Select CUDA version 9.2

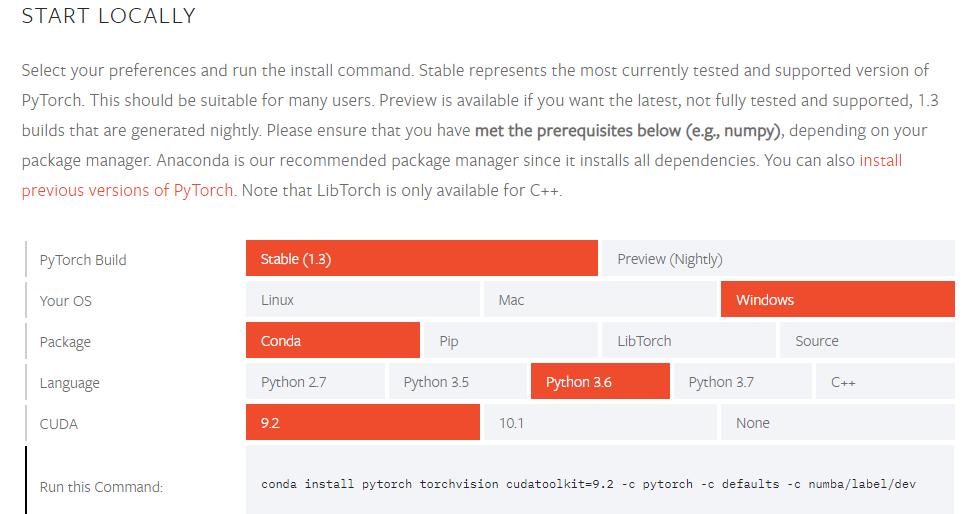point(362,423)
